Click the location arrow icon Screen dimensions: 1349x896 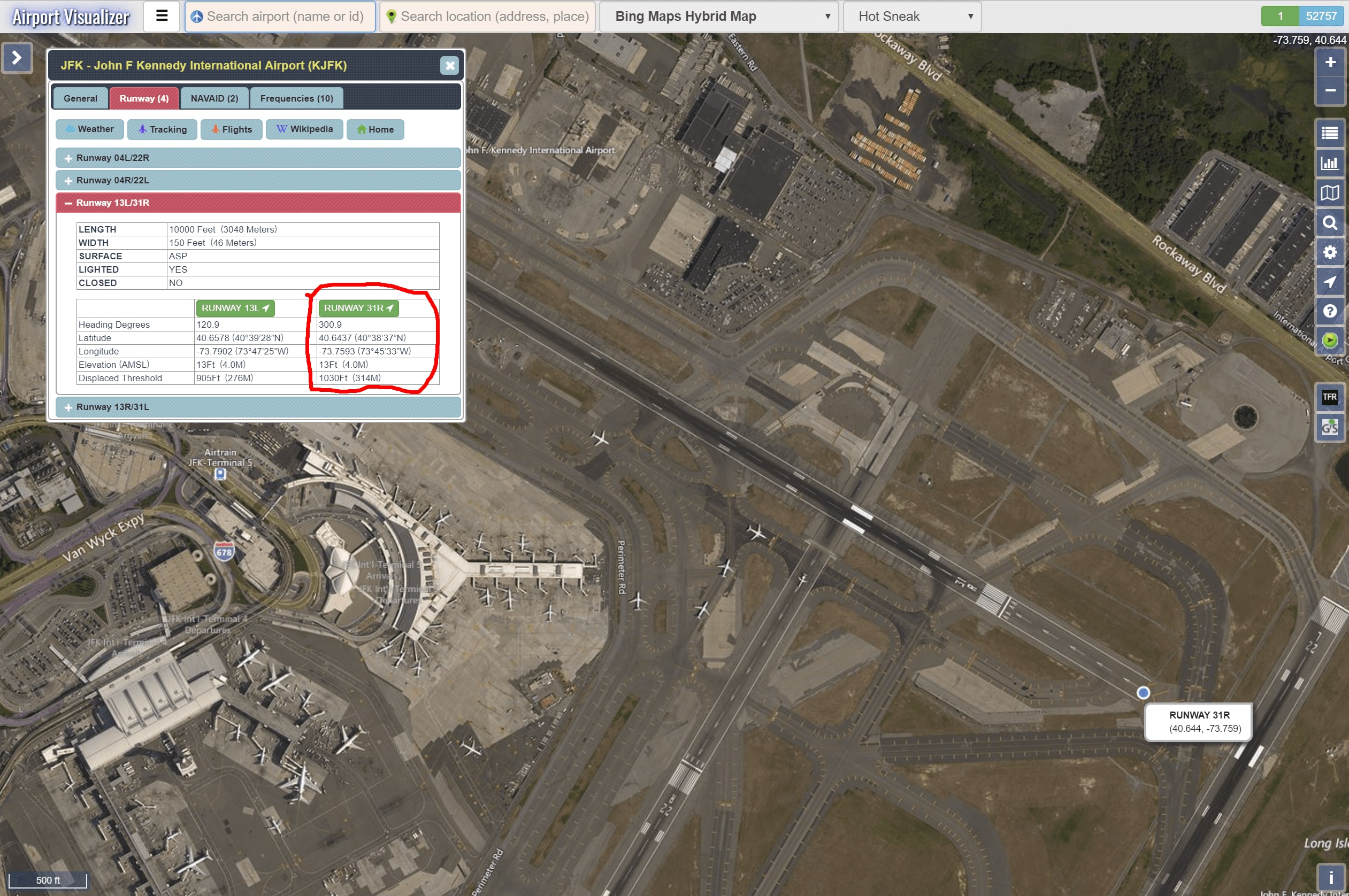[x=1330, y=282]
